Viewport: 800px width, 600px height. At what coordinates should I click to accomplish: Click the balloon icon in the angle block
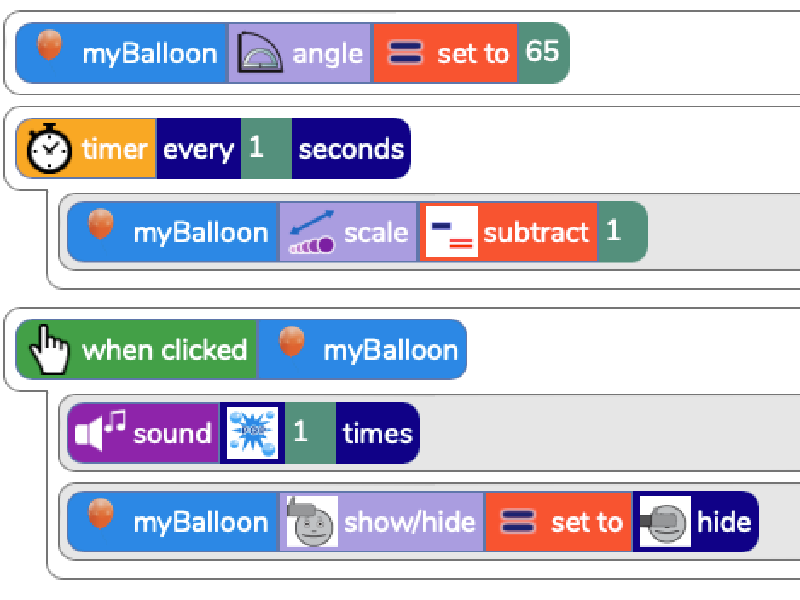pos(49,45)
